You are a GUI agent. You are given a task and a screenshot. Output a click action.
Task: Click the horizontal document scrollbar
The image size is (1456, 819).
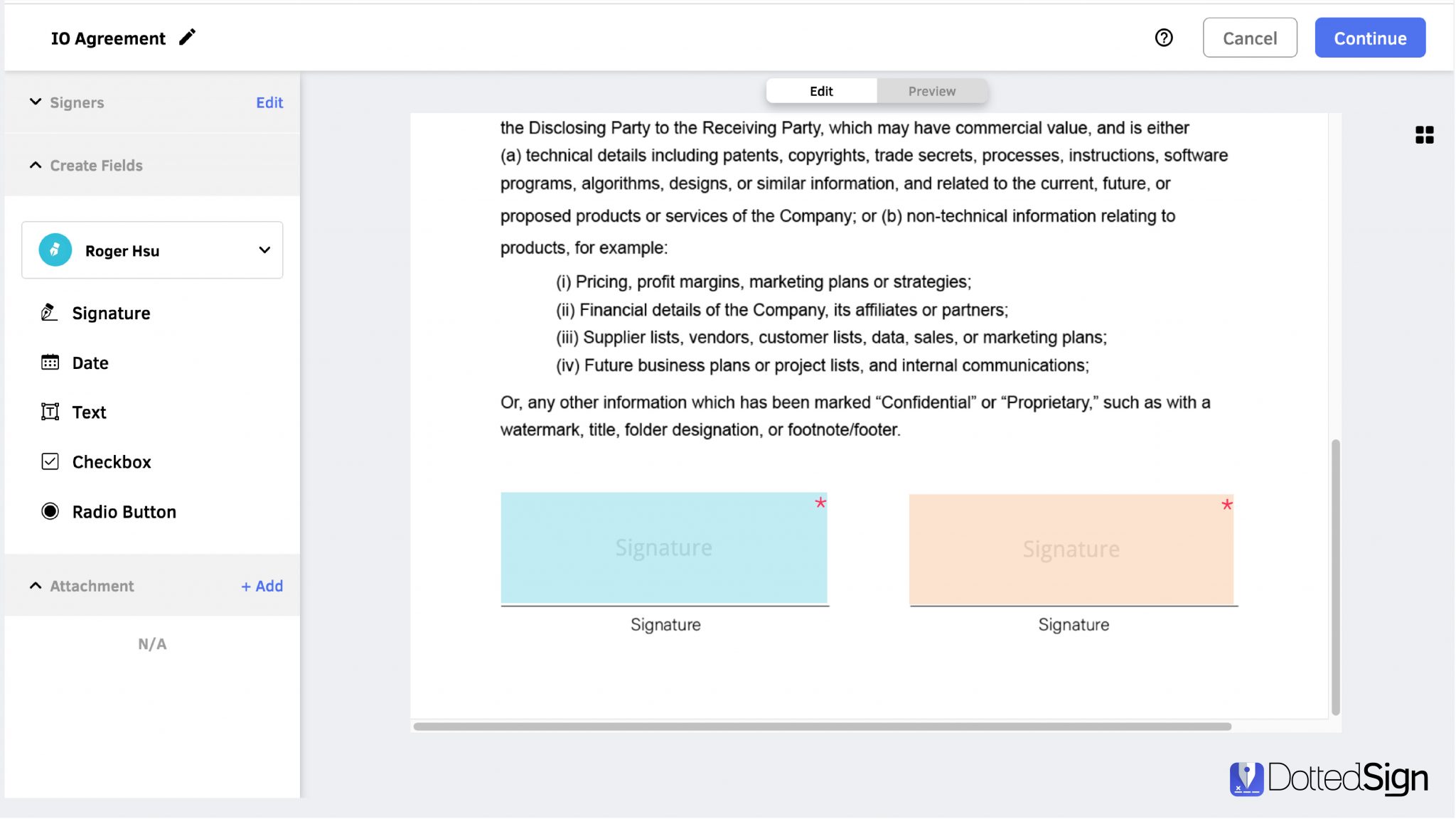[x=825, y=726]
